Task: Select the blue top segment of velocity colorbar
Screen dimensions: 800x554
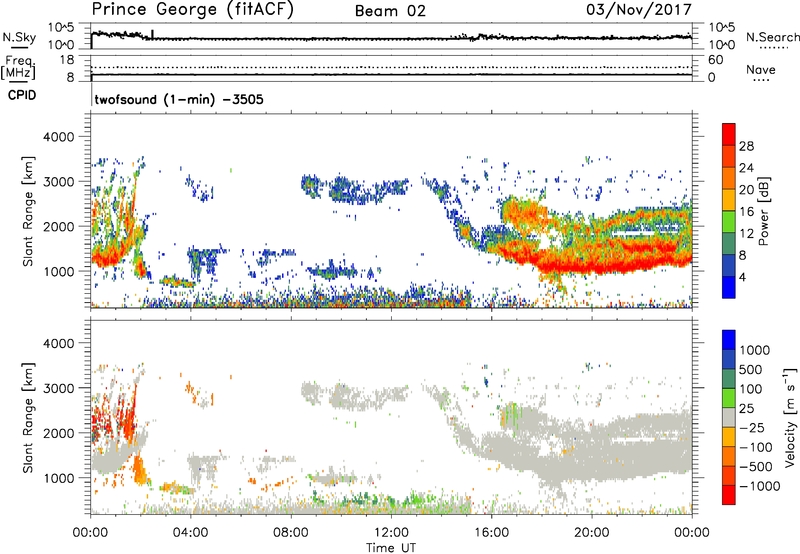Action: (x=729, y=340)
